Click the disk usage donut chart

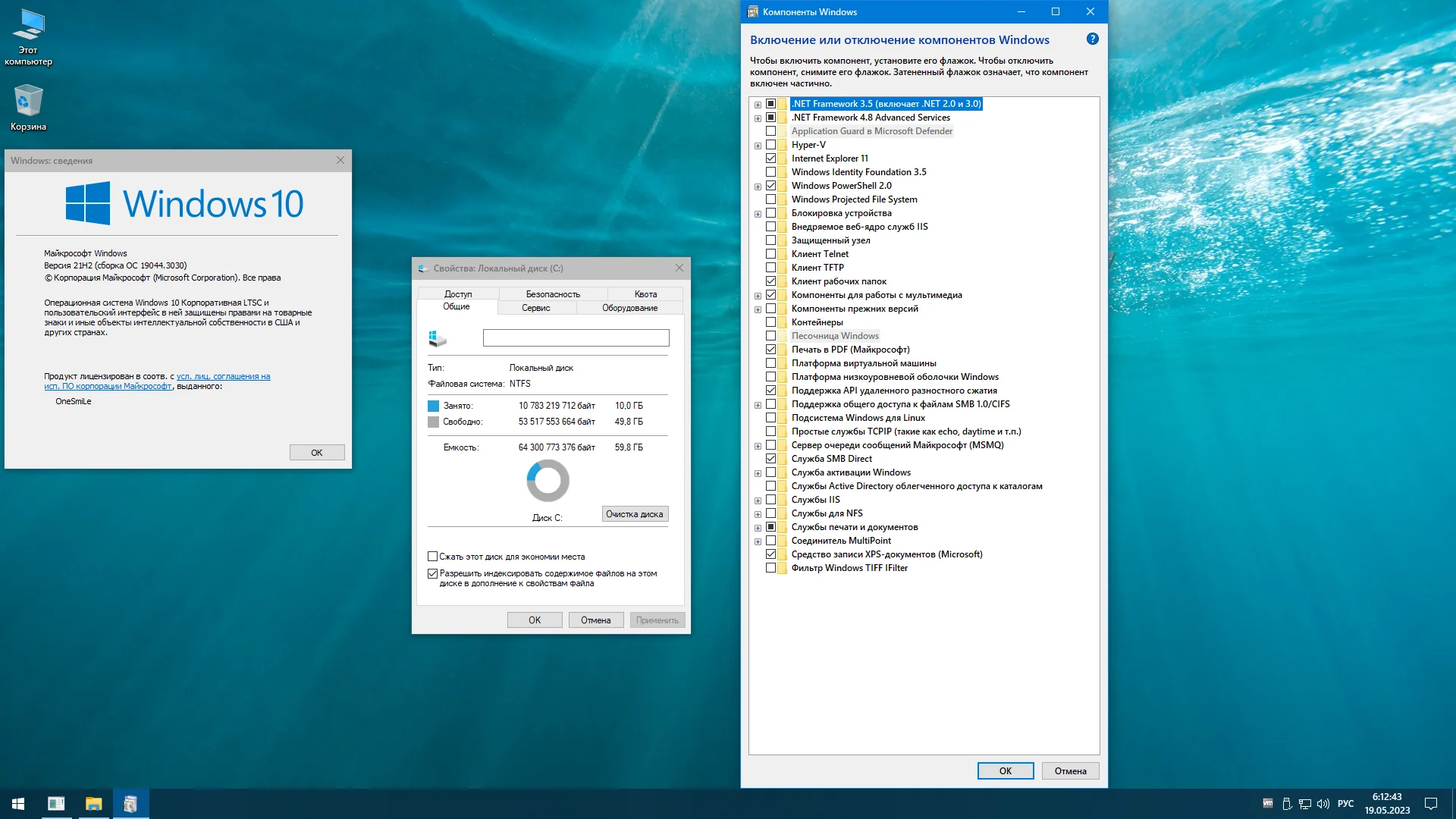(548, 481)
